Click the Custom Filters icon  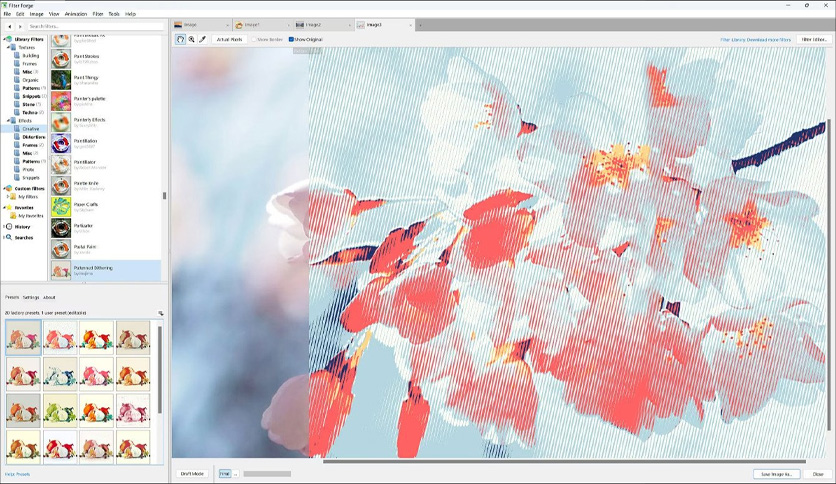click(9, 188)
